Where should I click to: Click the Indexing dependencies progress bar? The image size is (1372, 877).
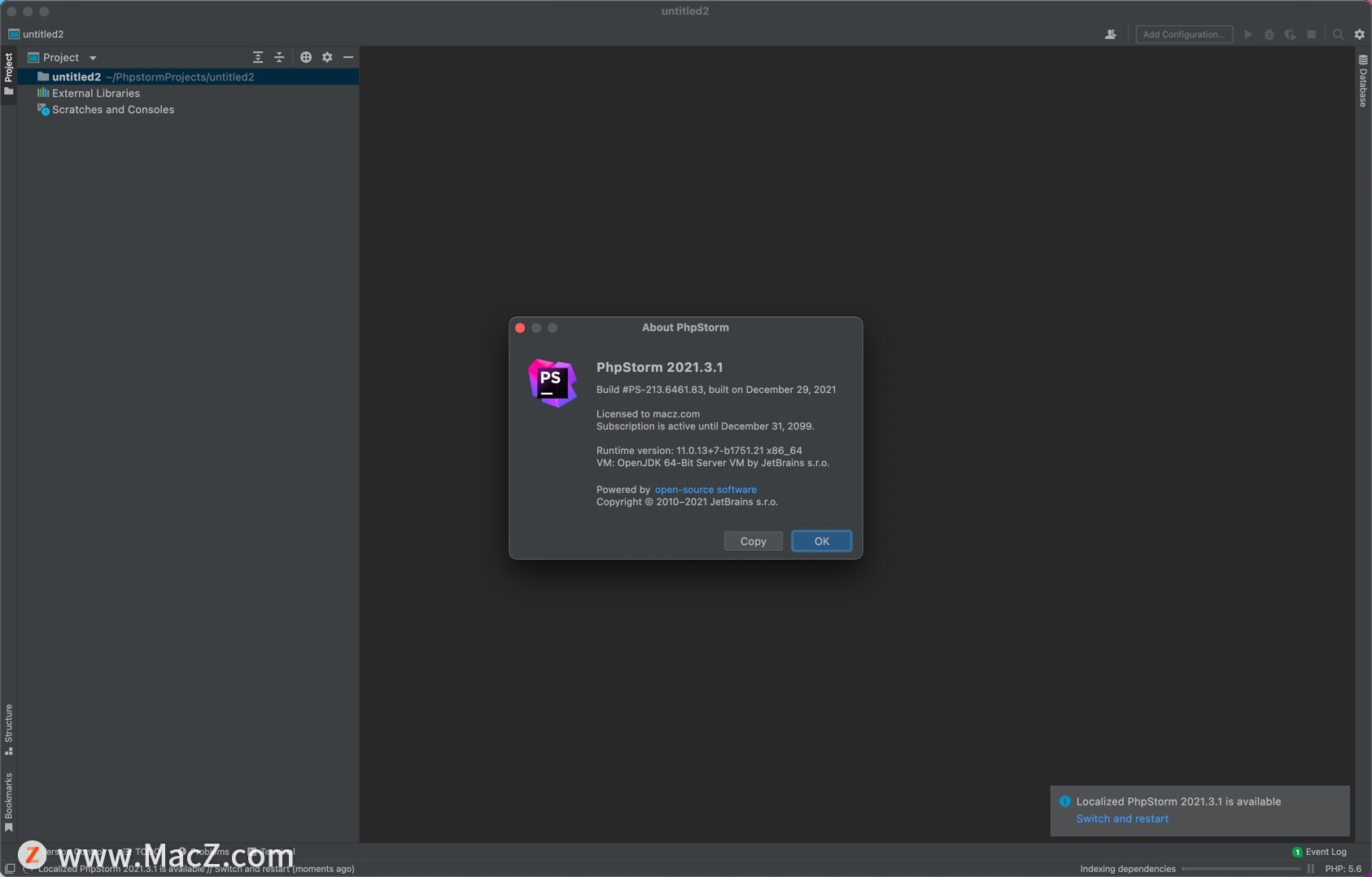[x=1241, y=869]
